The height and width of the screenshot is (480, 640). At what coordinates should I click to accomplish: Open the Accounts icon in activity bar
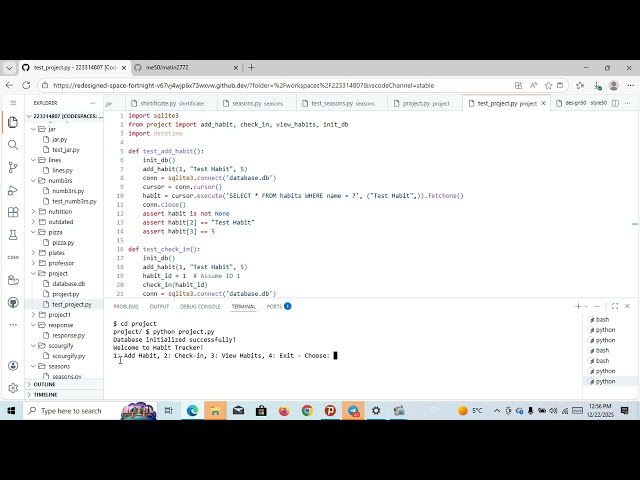pyautogui.click(x=13, y=365)
